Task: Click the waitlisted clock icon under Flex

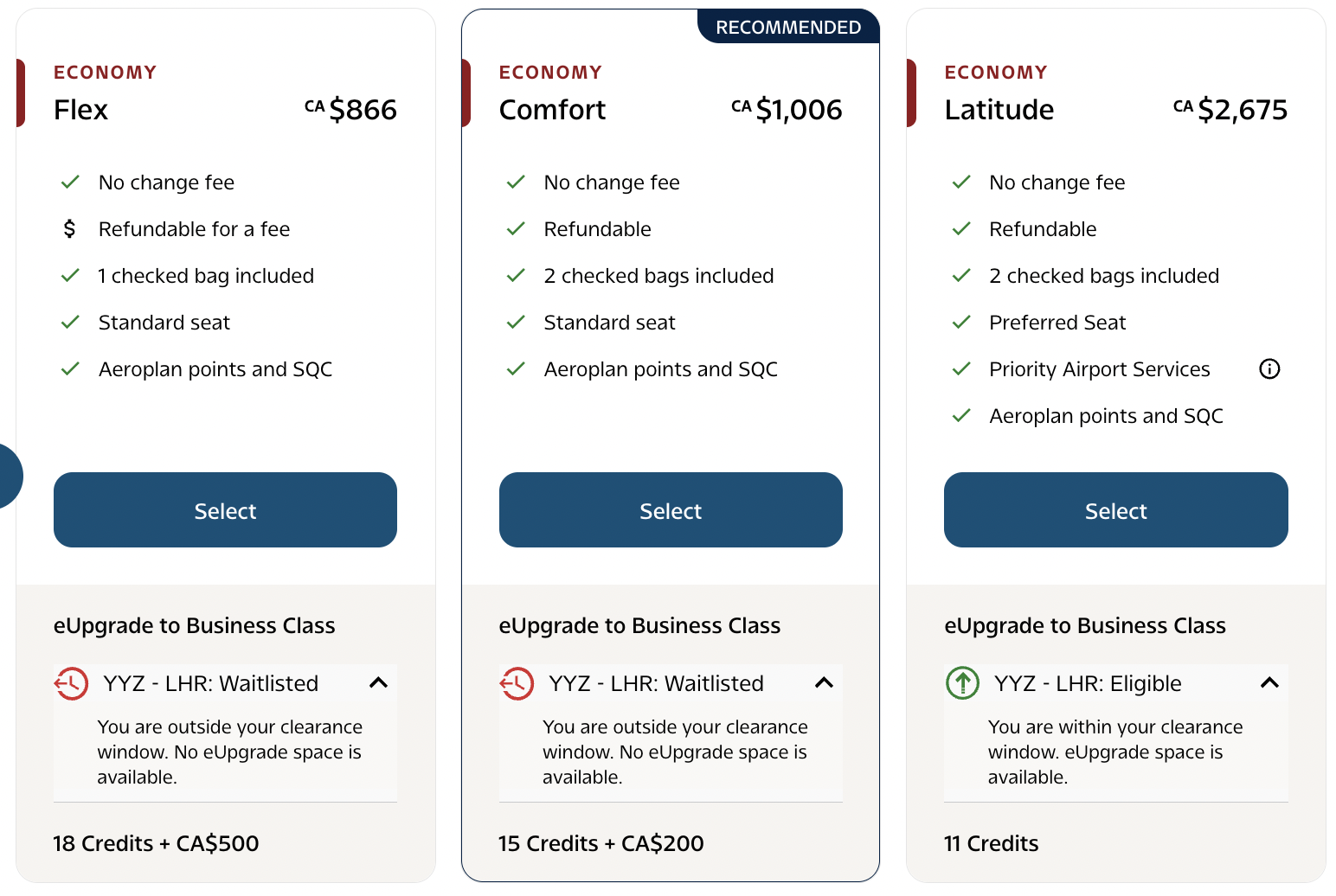Action: point(71,683)
